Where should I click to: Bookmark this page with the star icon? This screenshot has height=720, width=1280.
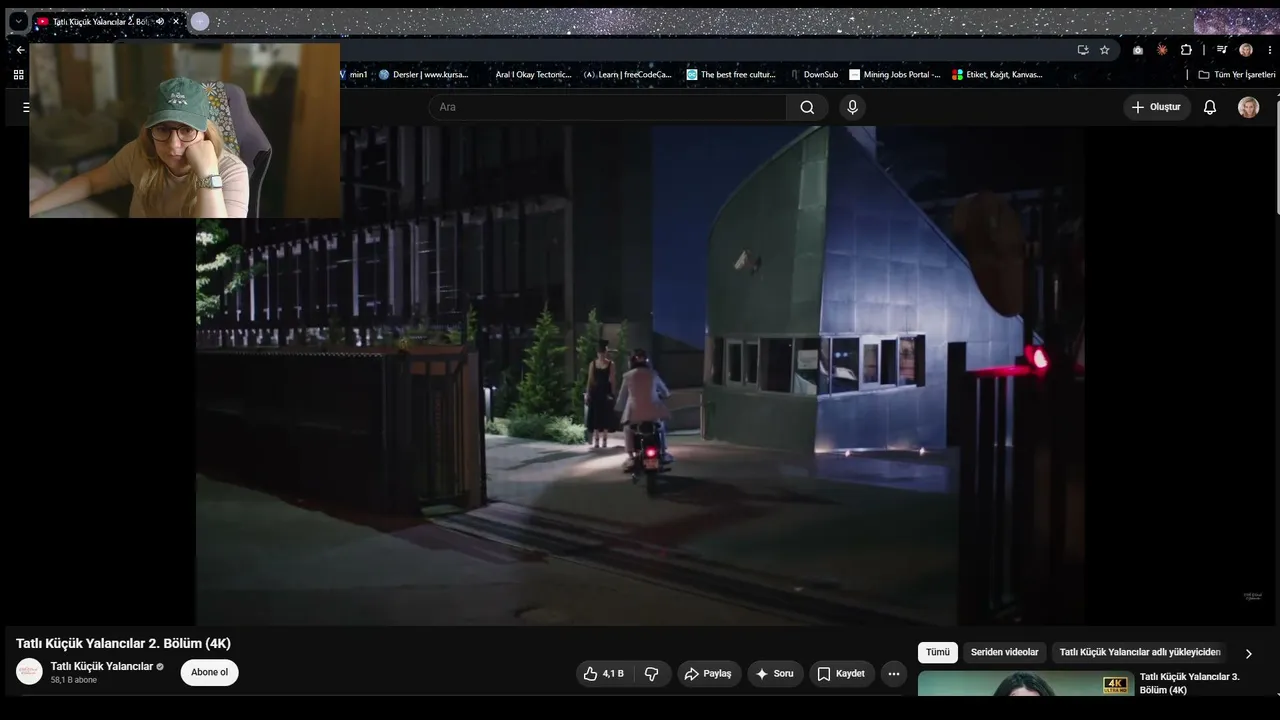(x=1105, y=50)
